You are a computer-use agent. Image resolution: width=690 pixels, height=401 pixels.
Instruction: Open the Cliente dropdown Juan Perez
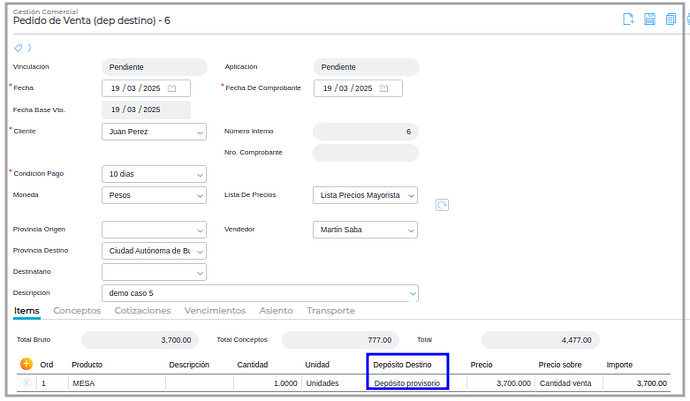pyautogui.click(x=154, y=132)
